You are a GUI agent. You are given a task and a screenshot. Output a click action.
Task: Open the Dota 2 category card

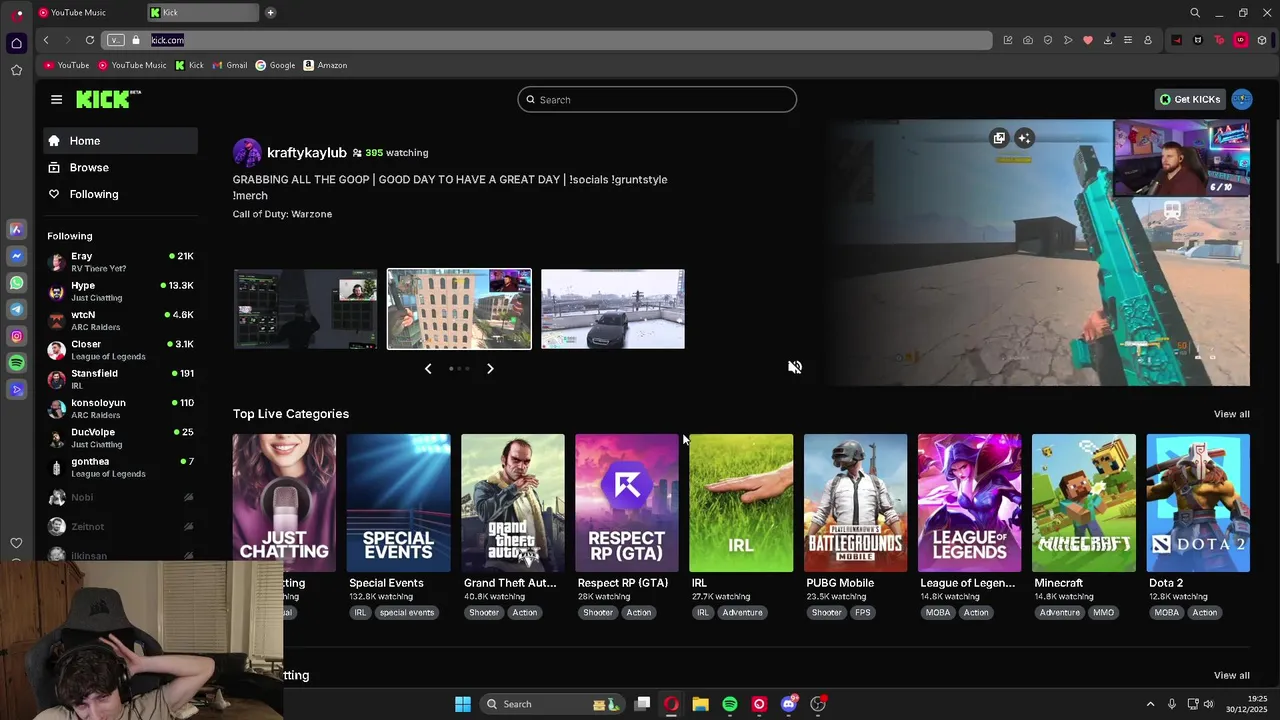(1198, 503)
